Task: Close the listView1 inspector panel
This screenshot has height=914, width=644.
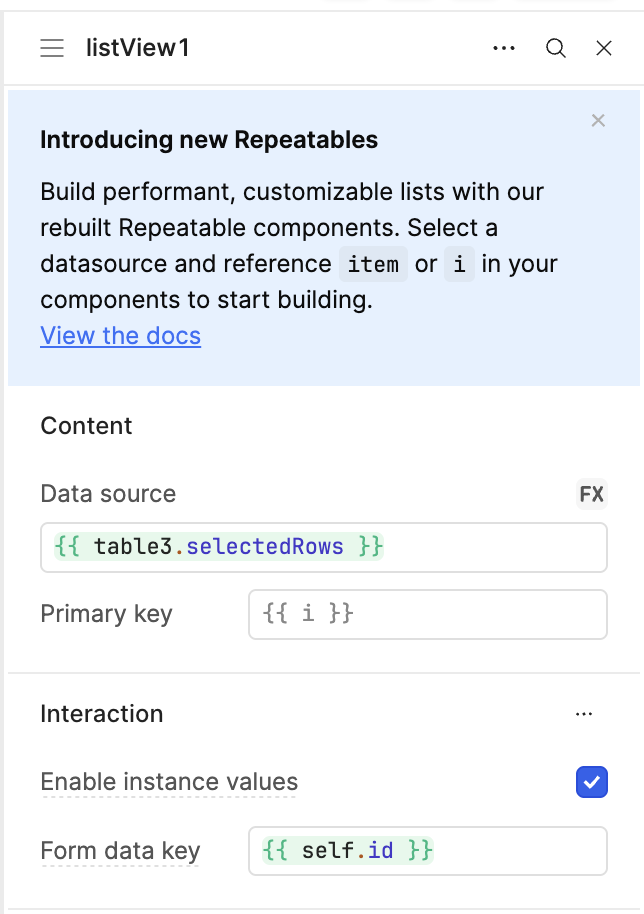Action: 604,48
